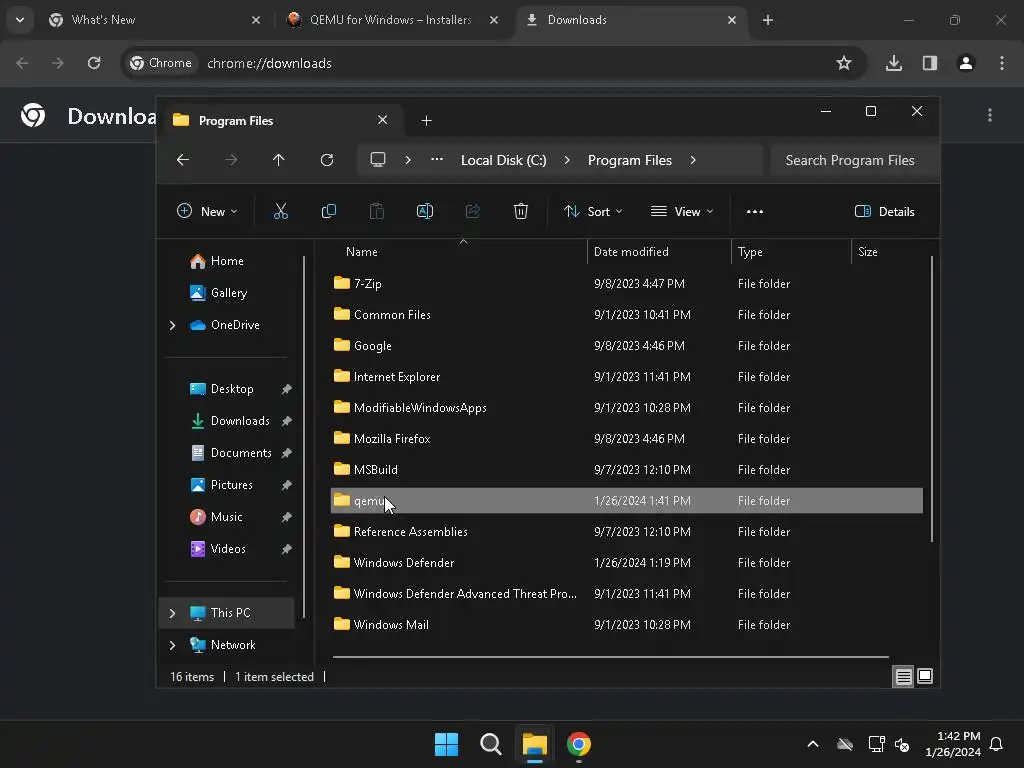1024x768 pixels.
Task: Click the This PC monitor icon in address bar
Action: [377, 160]
